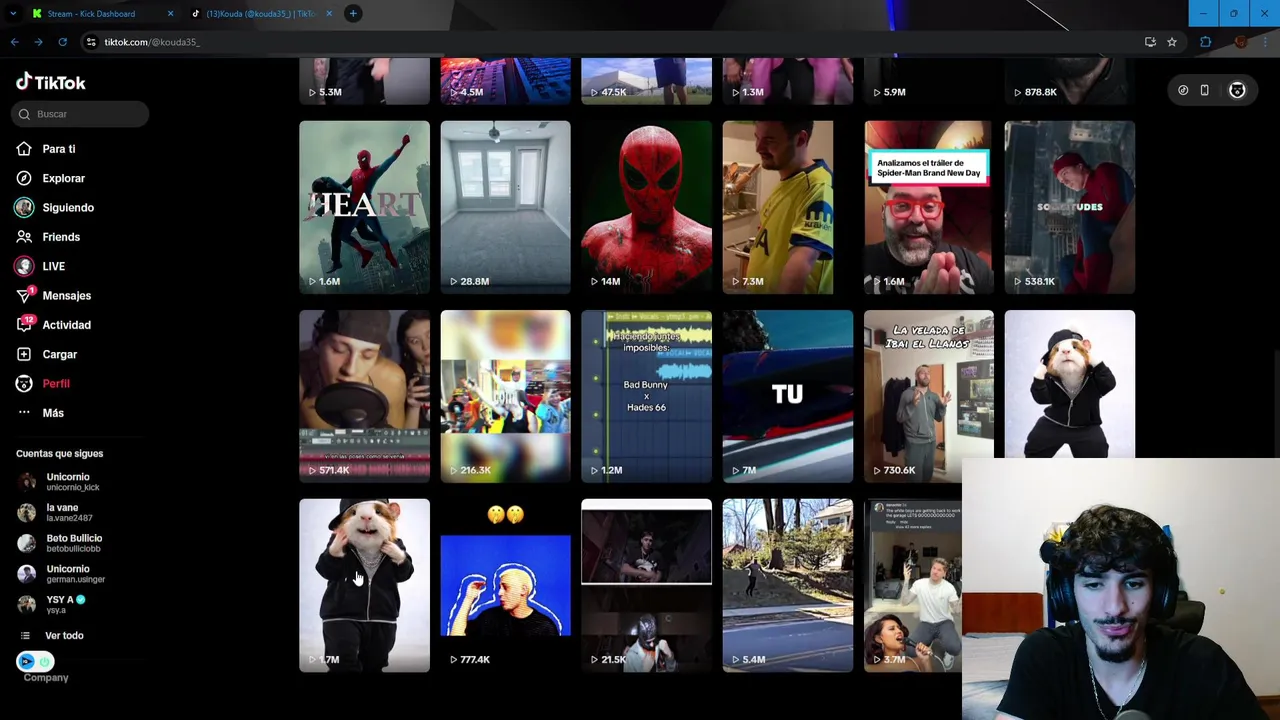Open Spider-Man Brand New Day trailer video
This screenshot has height=720, width=1280.
pyautogui.click(x=928, y=207)
